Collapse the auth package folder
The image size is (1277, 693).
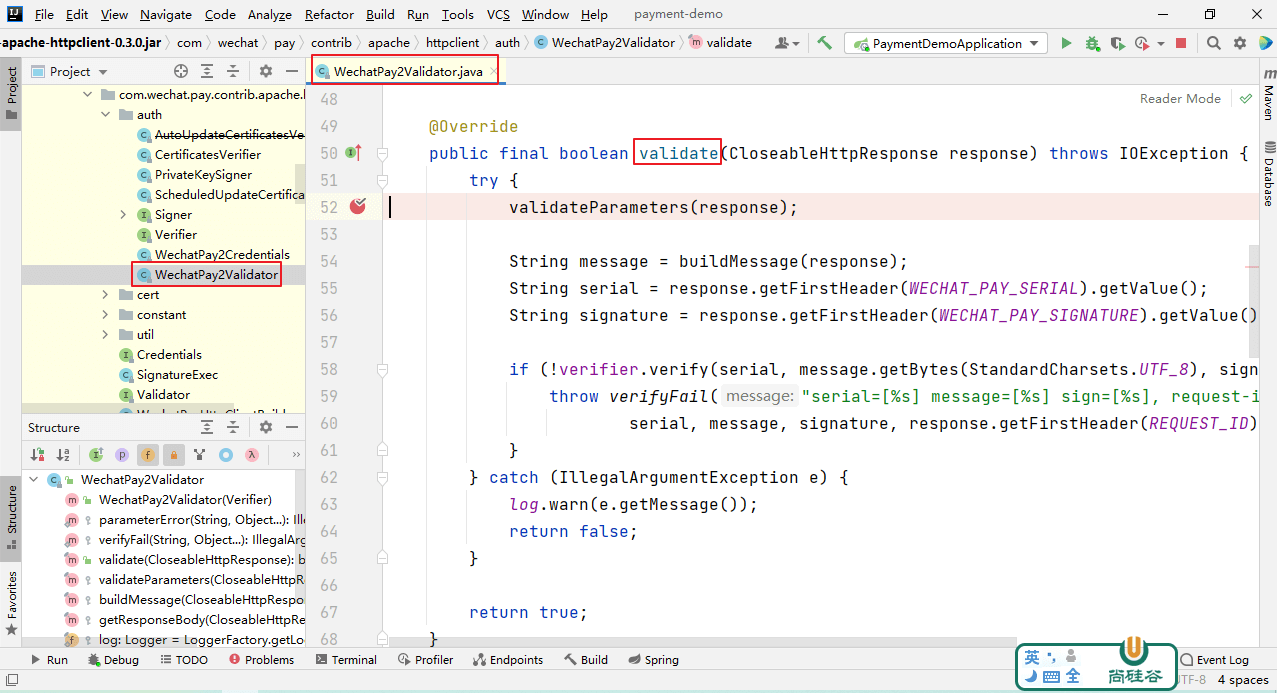point(106,115)
